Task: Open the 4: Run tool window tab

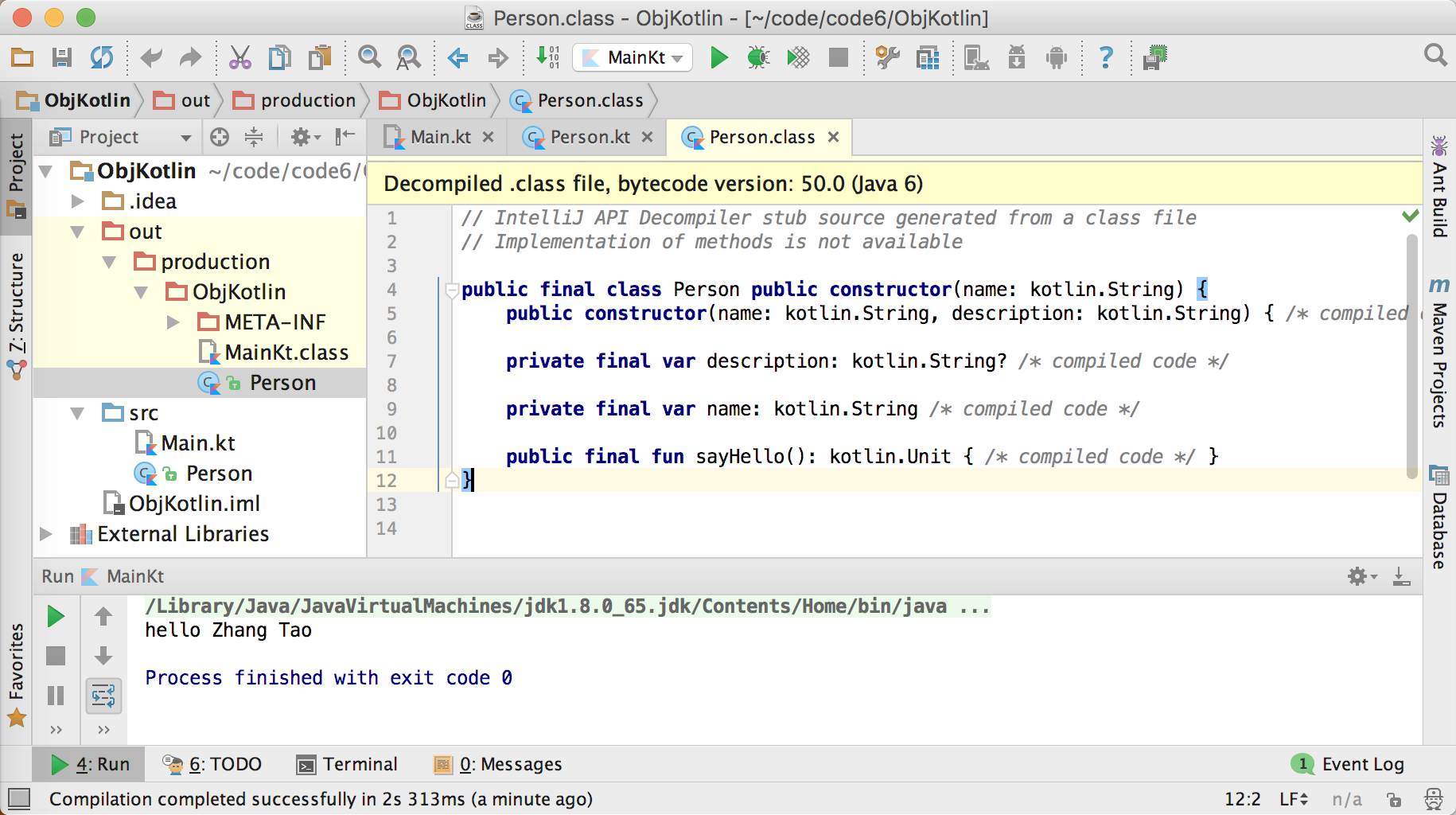Action: [x=89, y=765]
